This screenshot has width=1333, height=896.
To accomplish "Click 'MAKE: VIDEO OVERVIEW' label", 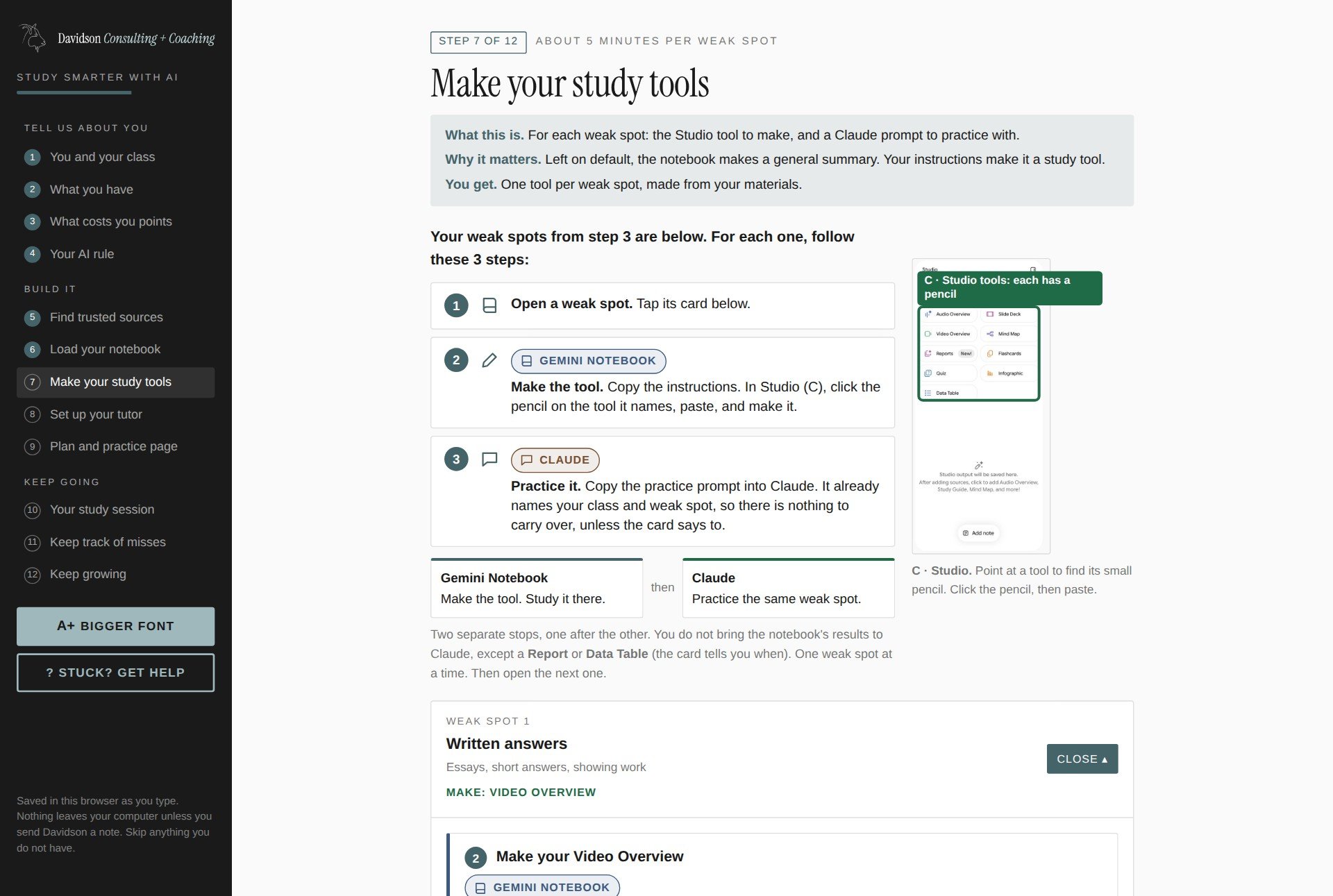I will click(521, 793).
